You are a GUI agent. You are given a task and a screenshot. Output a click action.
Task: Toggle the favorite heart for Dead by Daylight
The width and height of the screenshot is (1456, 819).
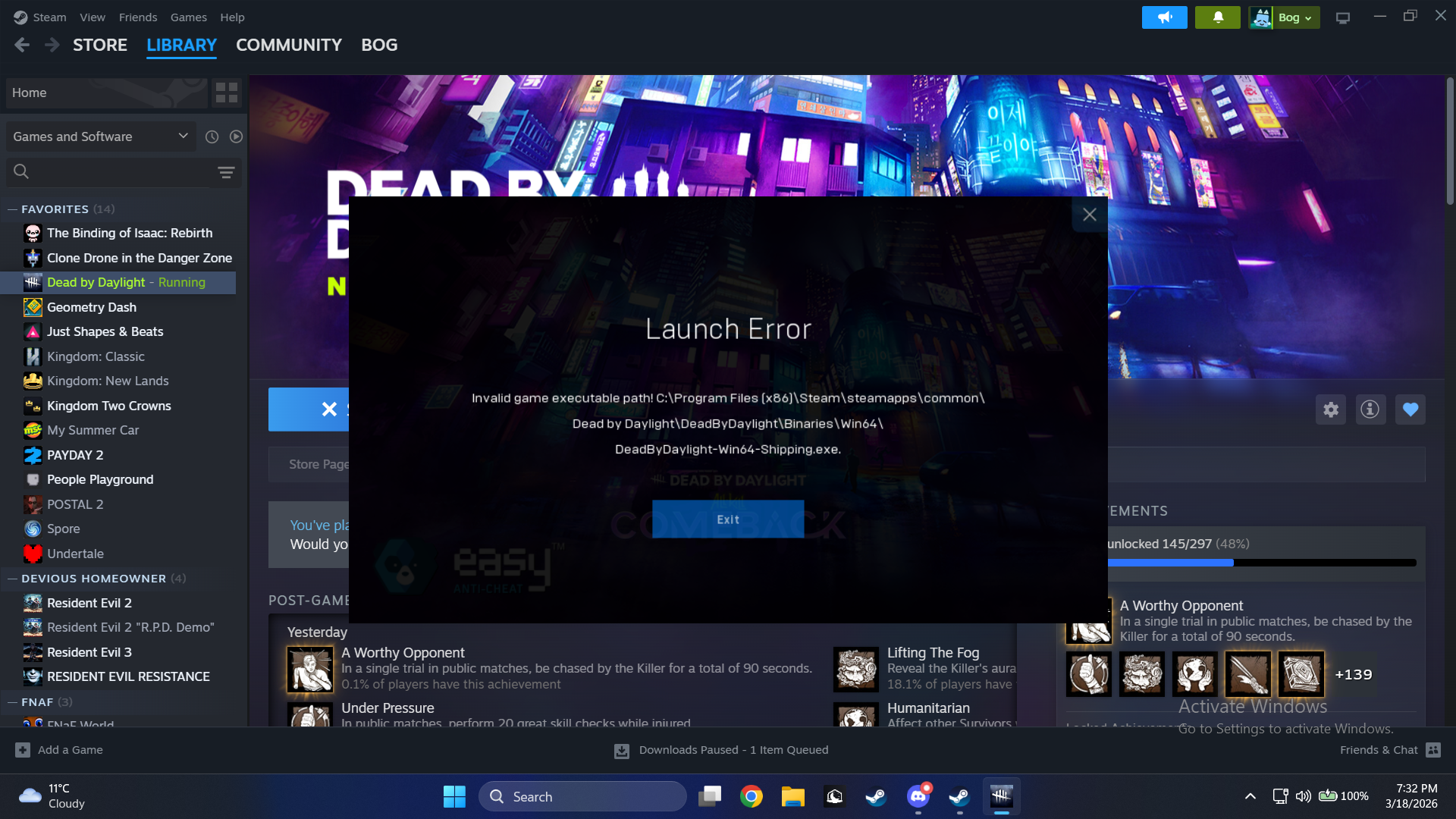pos(1410,409)
